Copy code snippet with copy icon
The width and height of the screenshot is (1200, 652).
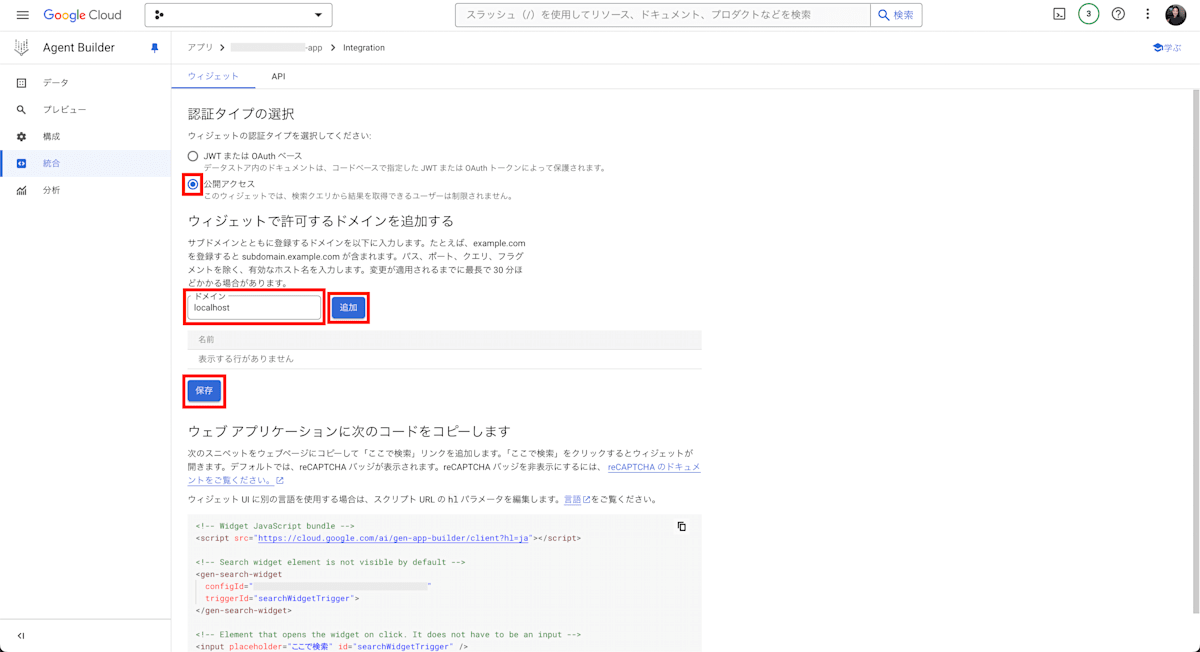click(x=682, y=526)
